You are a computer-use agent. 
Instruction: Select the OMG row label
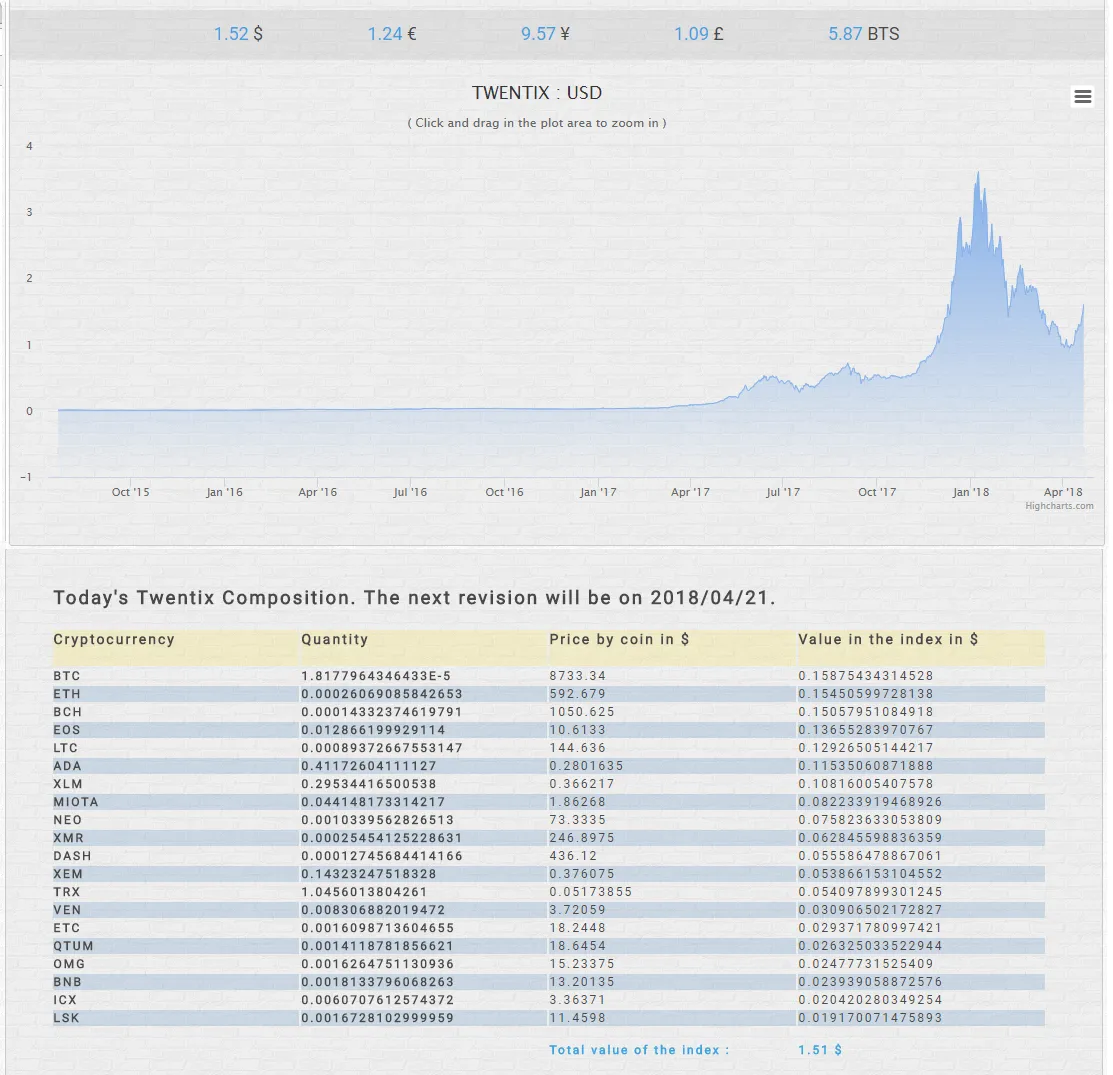click(x=69, y=964)
